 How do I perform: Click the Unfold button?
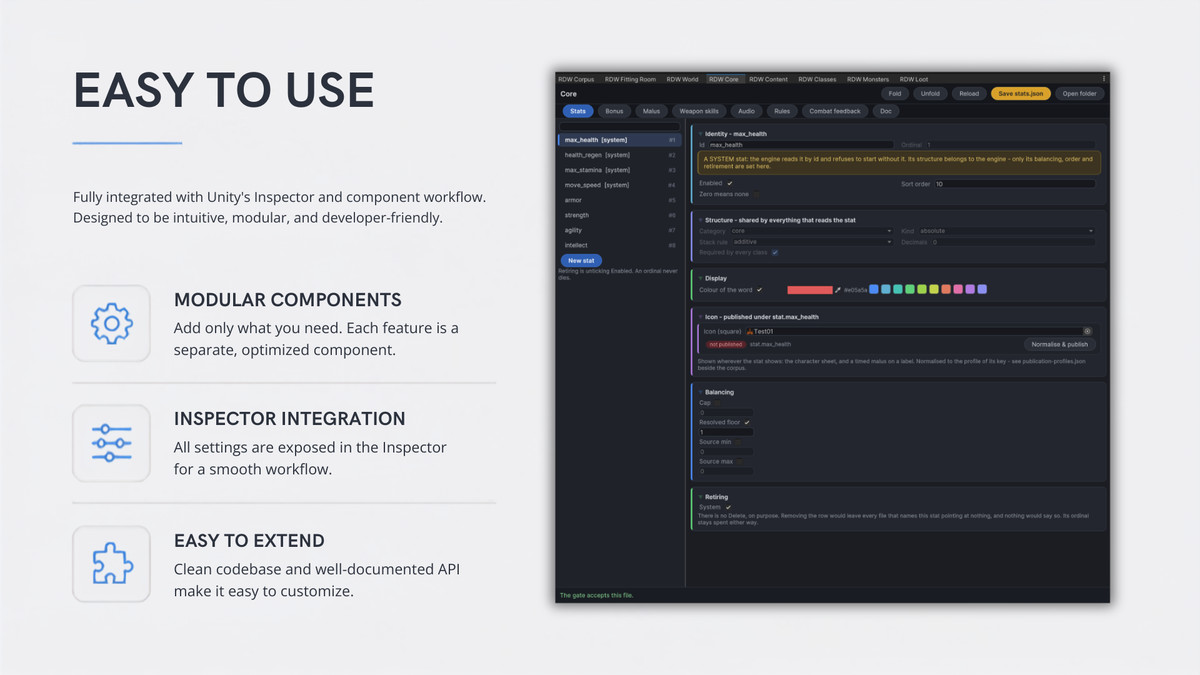(x=930, y=94)
